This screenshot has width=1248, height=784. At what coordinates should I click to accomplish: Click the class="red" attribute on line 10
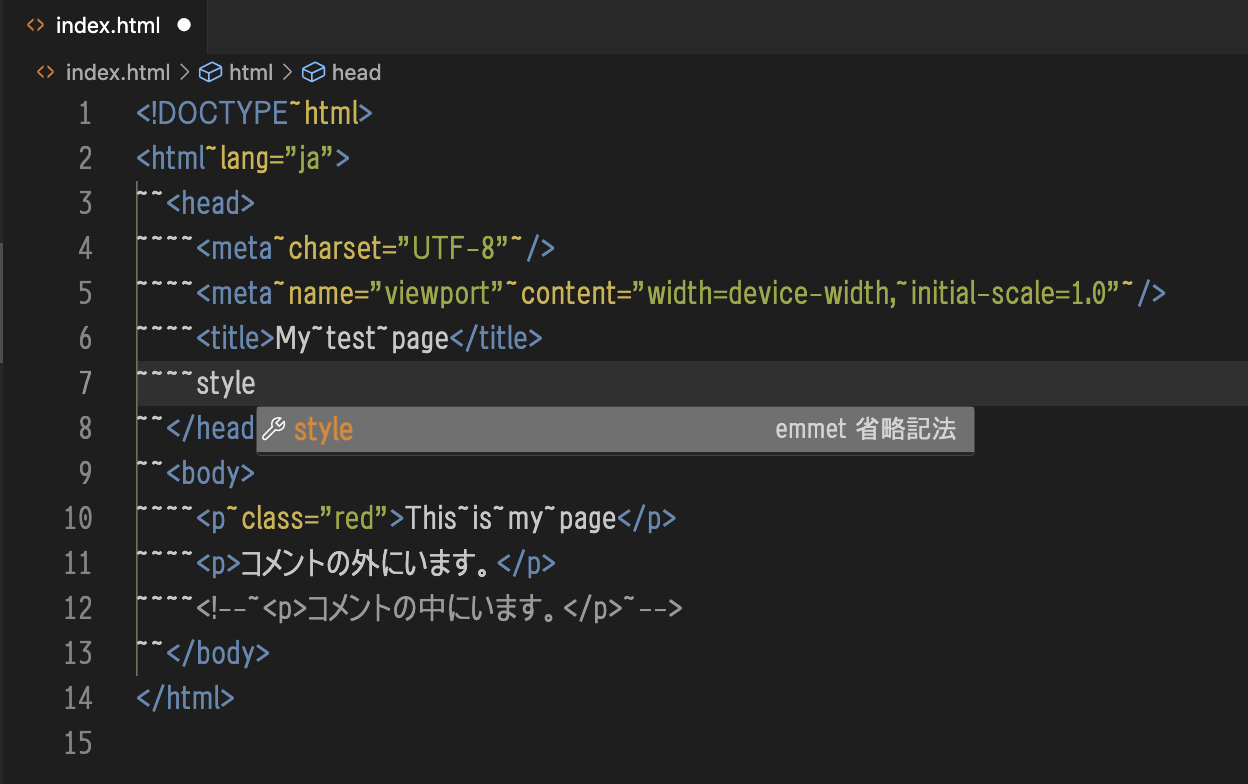[313, 518]
